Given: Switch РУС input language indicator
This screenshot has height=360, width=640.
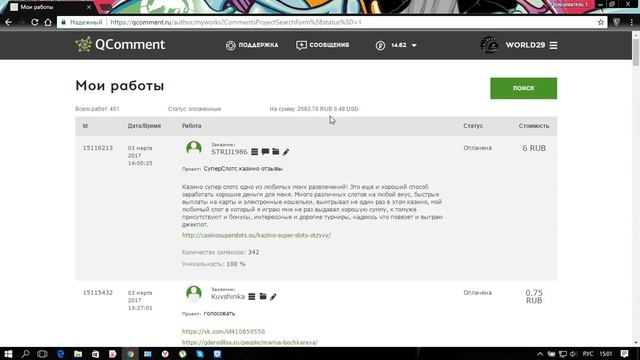Looking at the screenshot, I should pos(588,354).
